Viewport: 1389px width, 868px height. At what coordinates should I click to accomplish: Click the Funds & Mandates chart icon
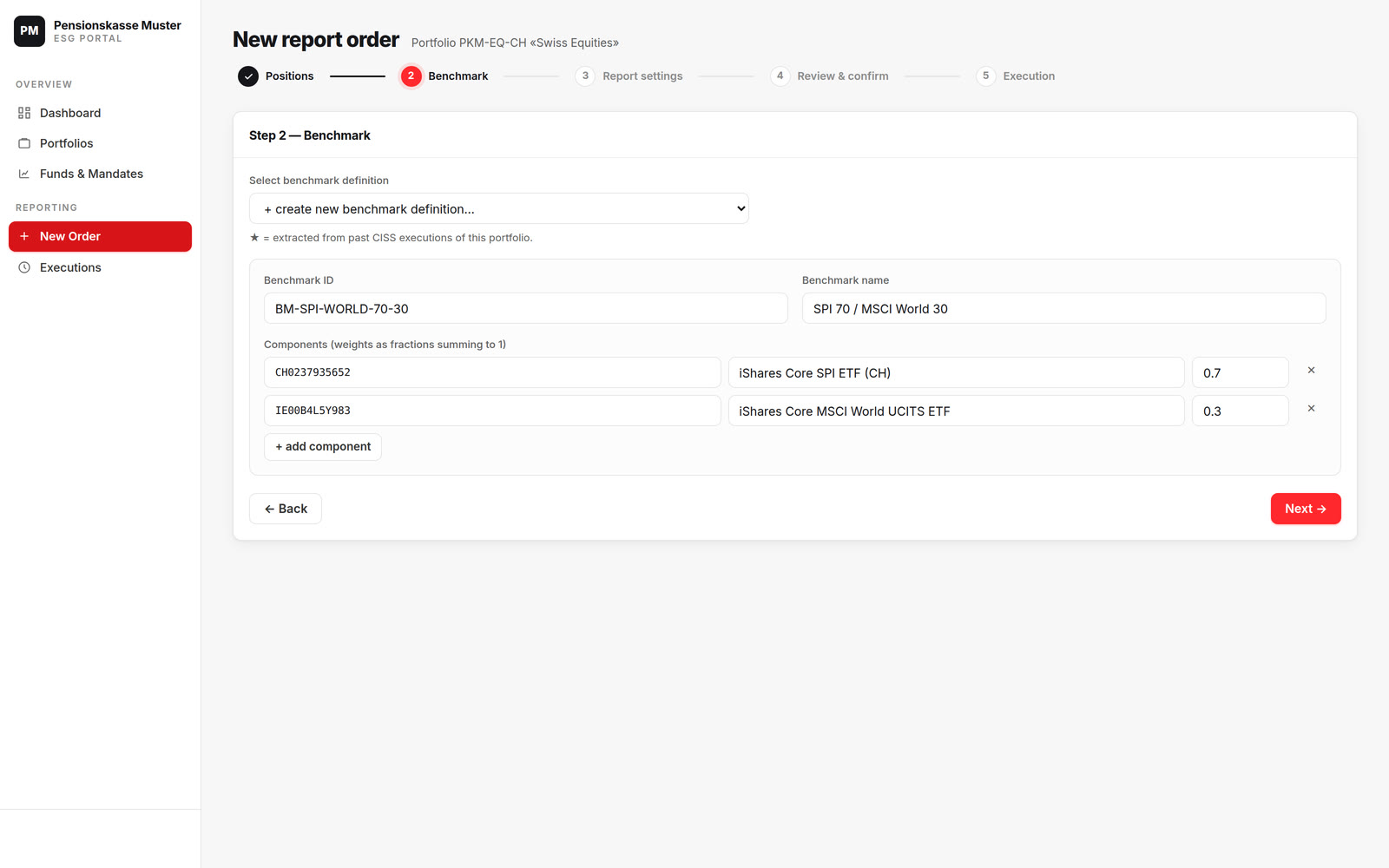click(x=24, y=174)
